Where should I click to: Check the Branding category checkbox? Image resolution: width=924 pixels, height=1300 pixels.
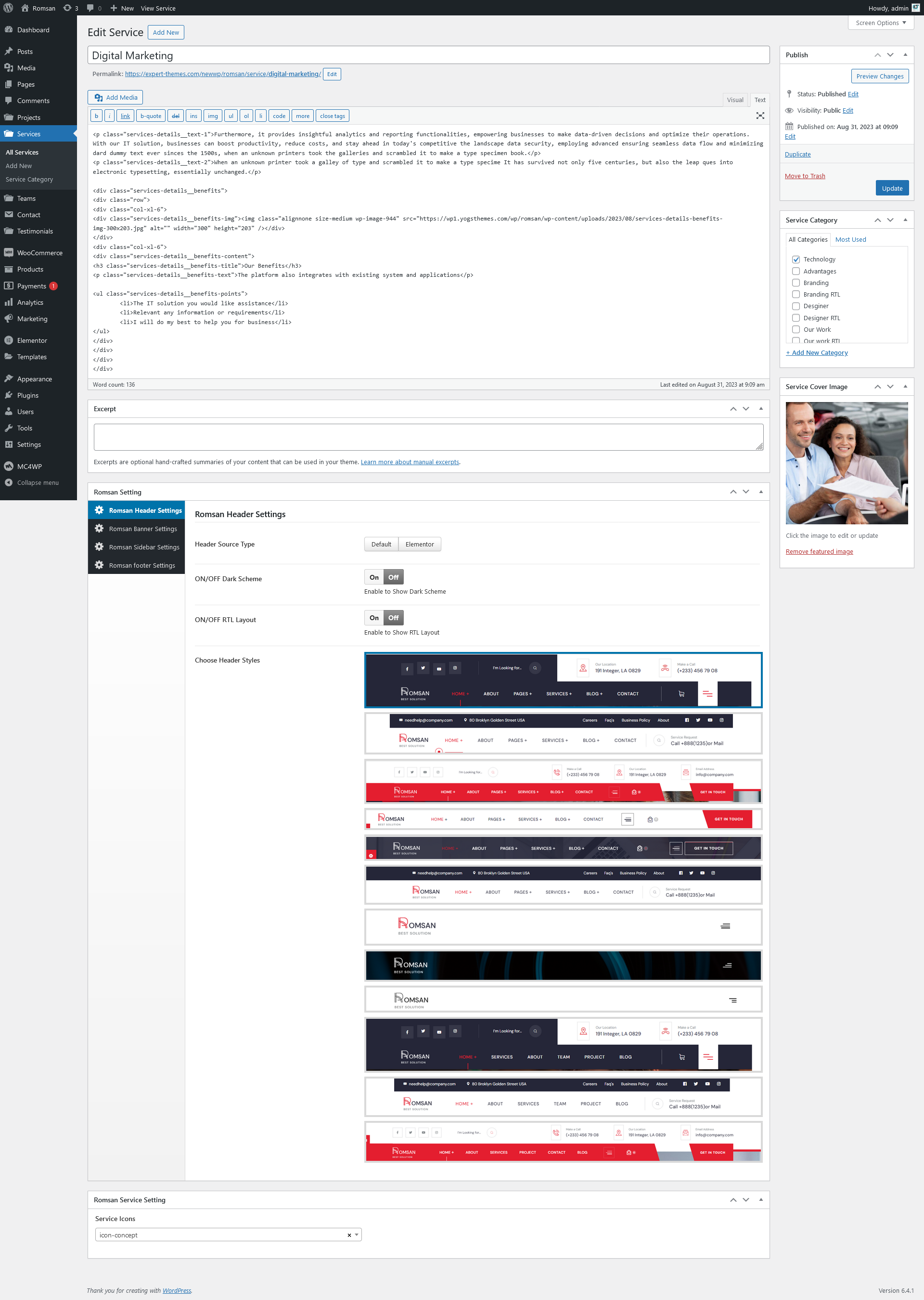click(x=796, y=283)
